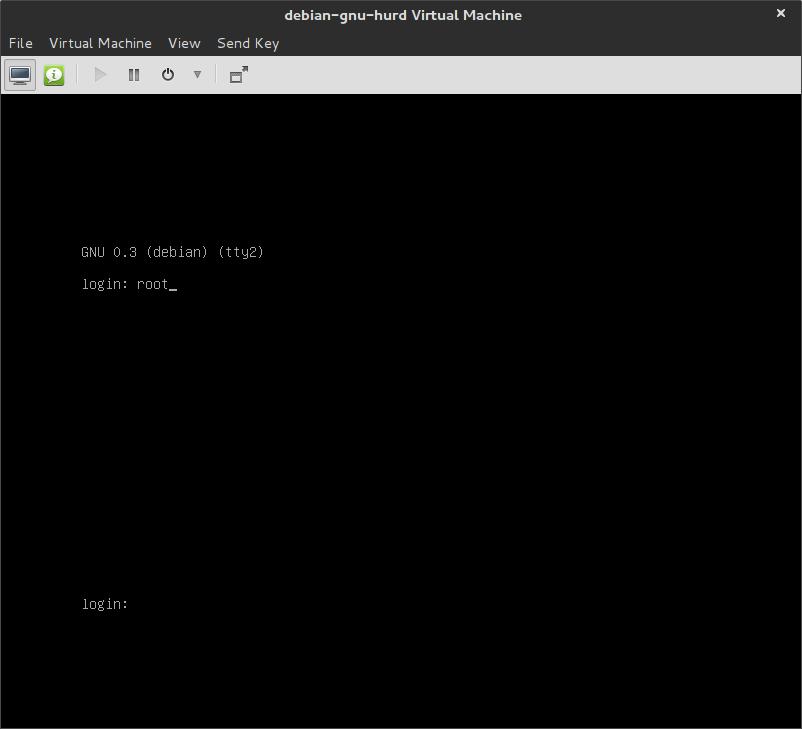The image size is (802, 729).
Task: Click the login prompt containing root
Action: point(128,285)
